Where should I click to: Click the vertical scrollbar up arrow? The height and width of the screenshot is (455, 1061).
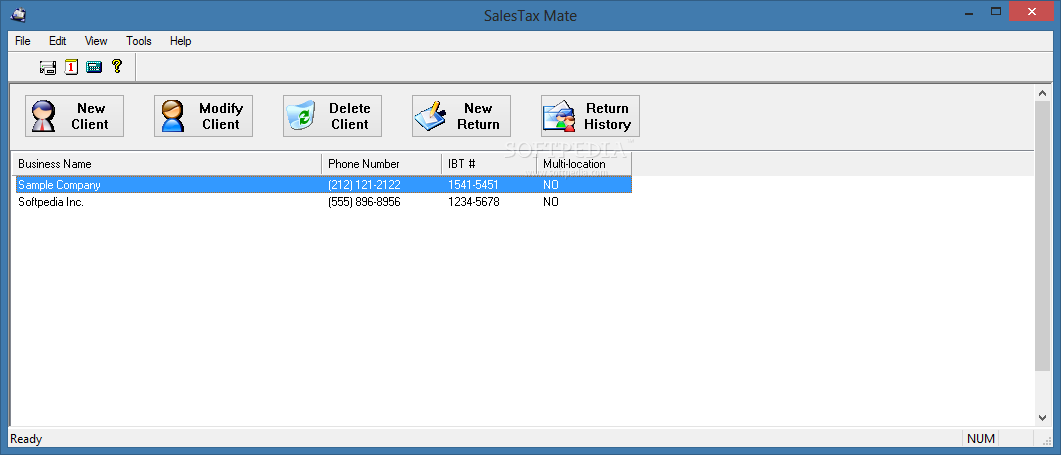coord(1042,92)
